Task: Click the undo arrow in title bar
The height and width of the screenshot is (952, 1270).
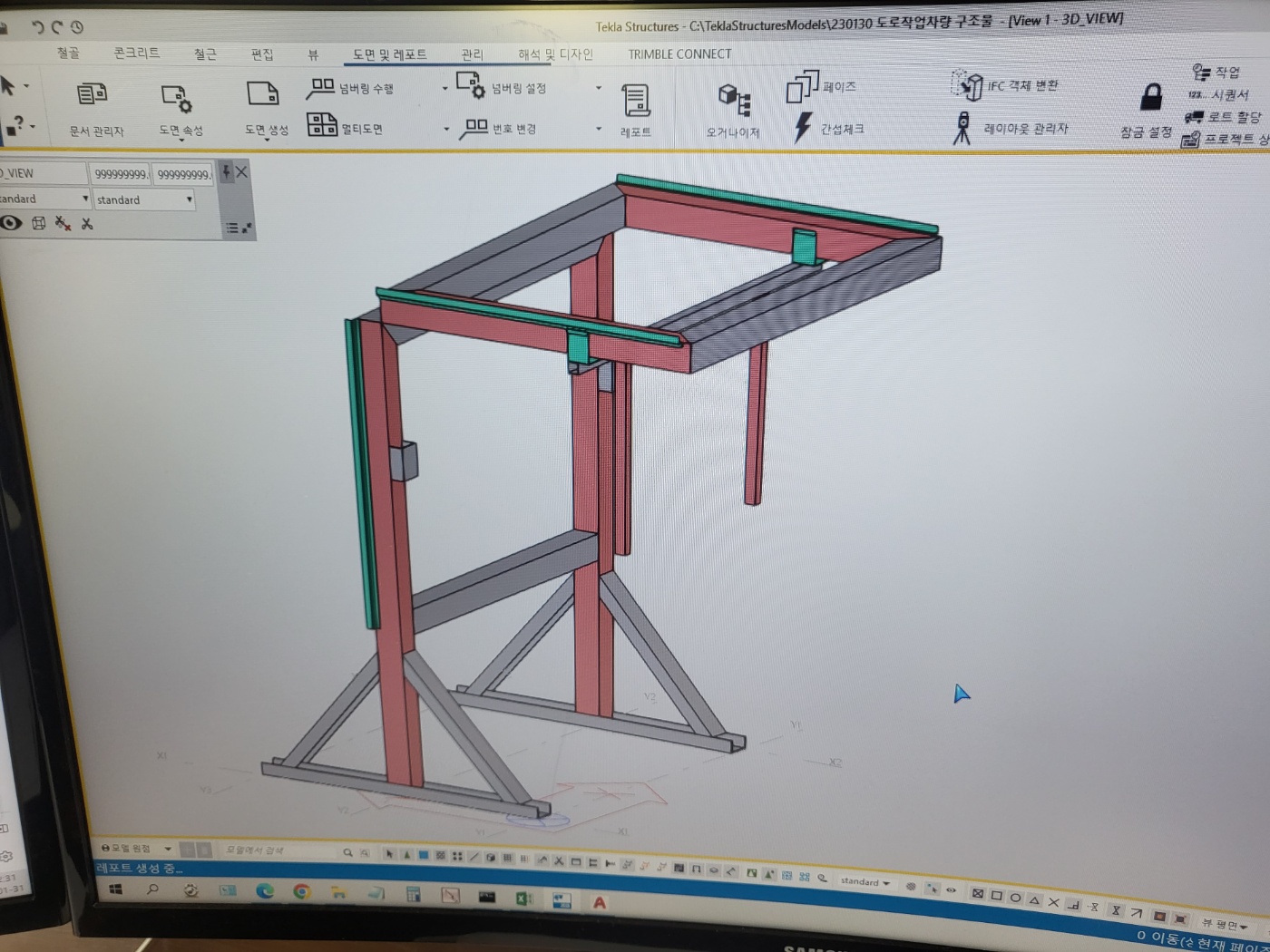Action: point(37,27)
